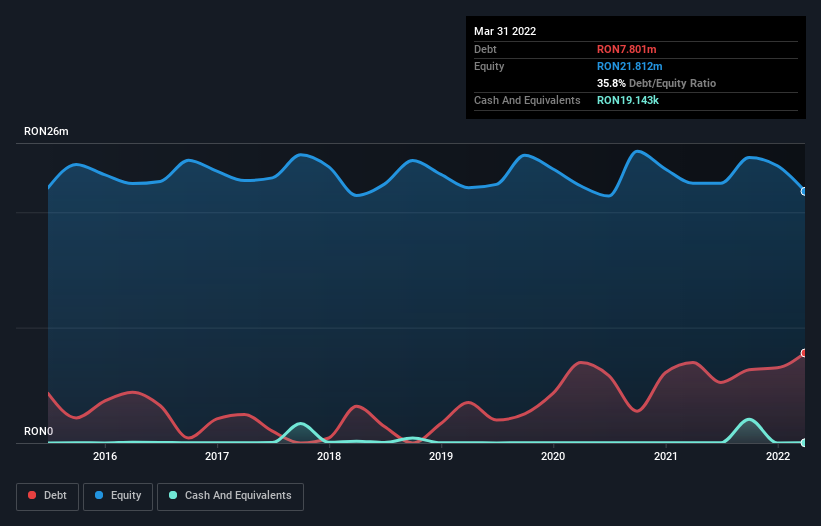The height and width of the screenshot is (526, 821).
Task: Click the blue Equity endpoint marker
Action: pyautogui.click(x=804, y=192)
